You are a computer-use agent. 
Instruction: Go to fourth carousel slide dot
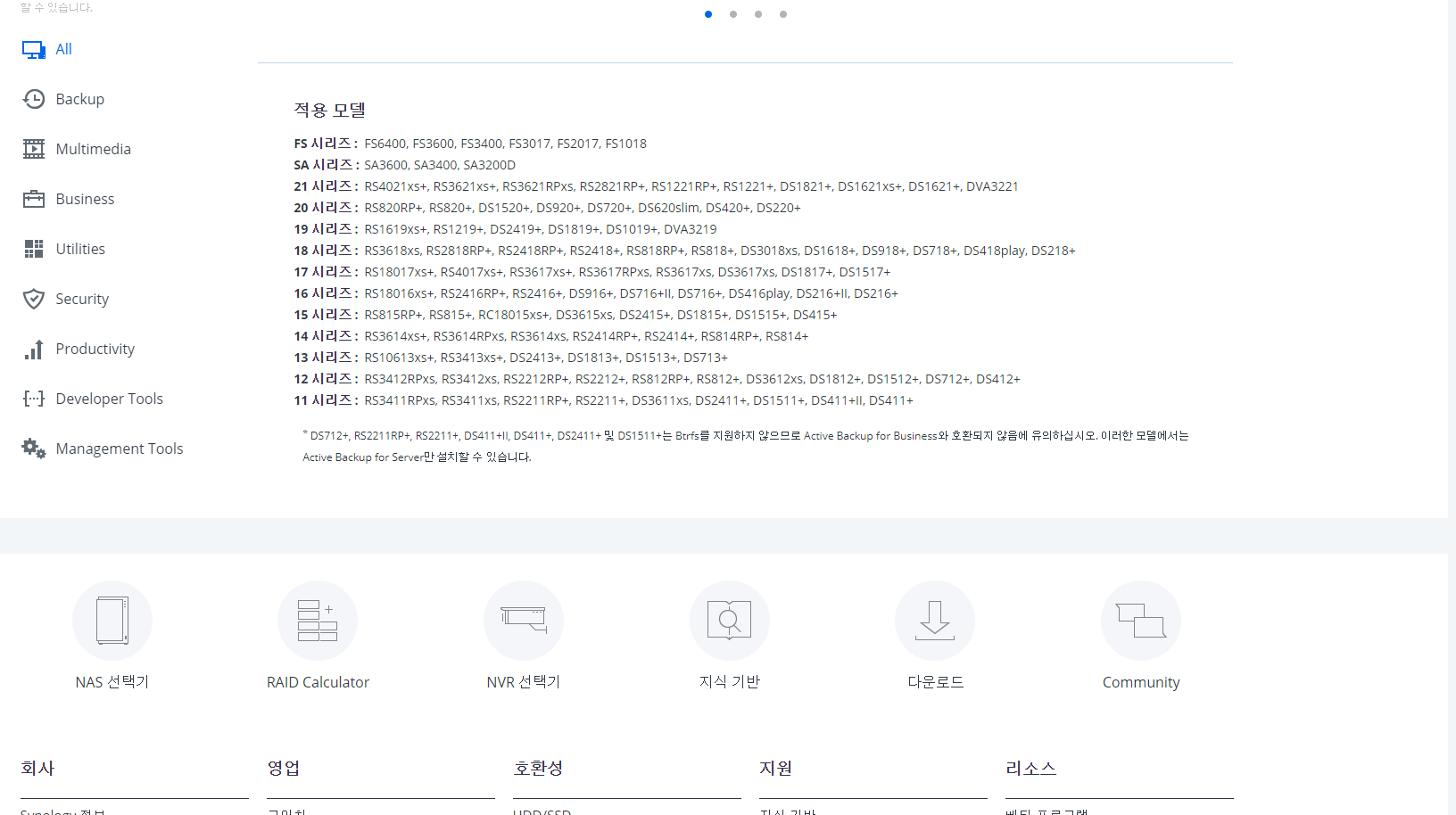click(x=783, y=14)
